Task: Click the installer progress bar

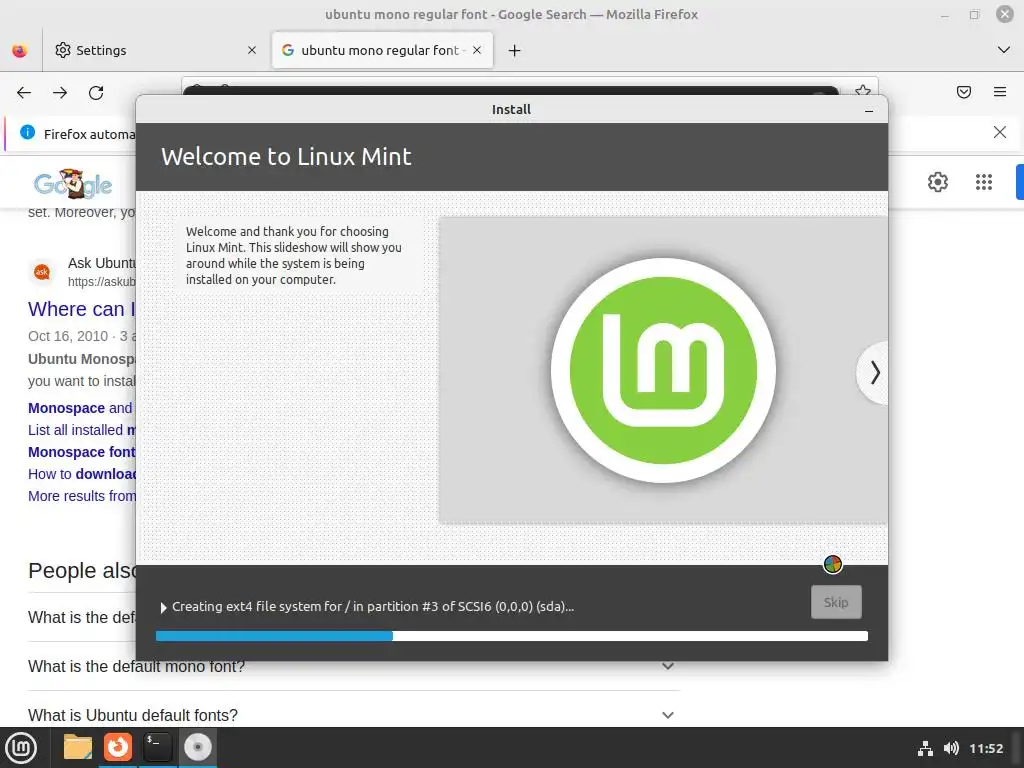Action: coord(511,636)
